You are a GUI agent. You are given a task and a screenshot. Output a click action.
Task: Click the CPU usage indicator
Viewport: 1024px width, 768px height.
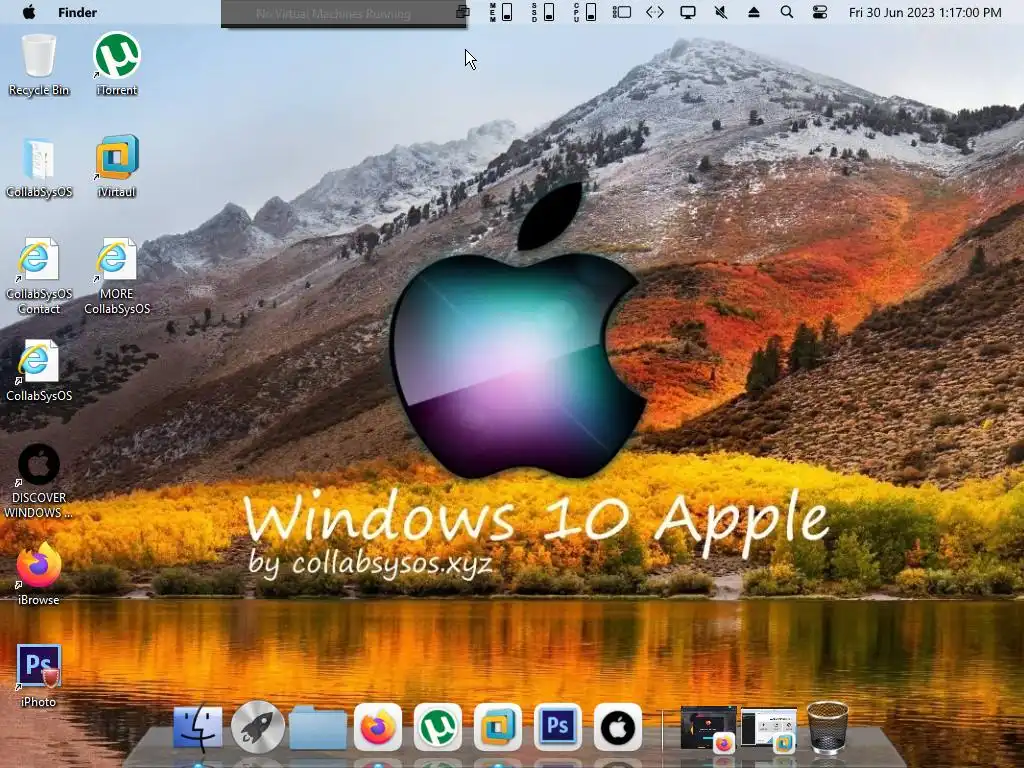tap(584, 12)
